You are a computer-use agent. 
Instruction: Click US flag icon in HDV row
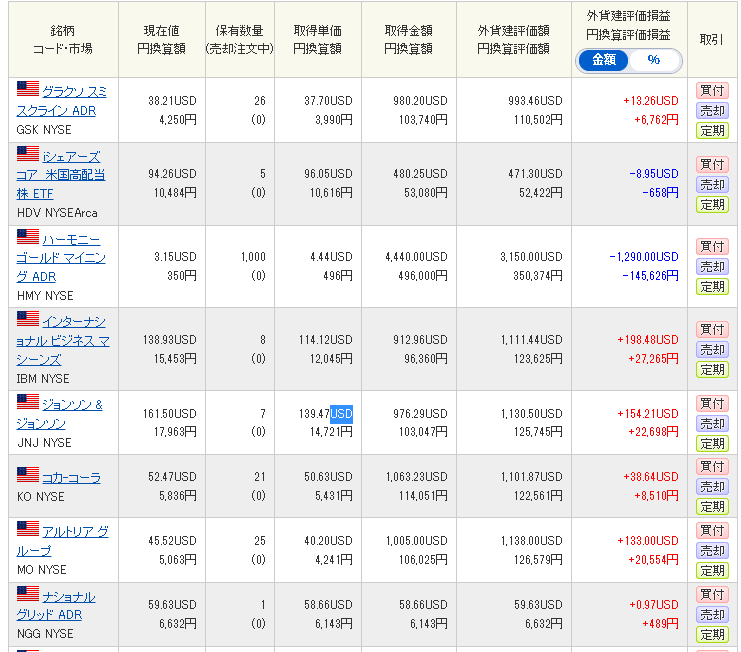28,154
